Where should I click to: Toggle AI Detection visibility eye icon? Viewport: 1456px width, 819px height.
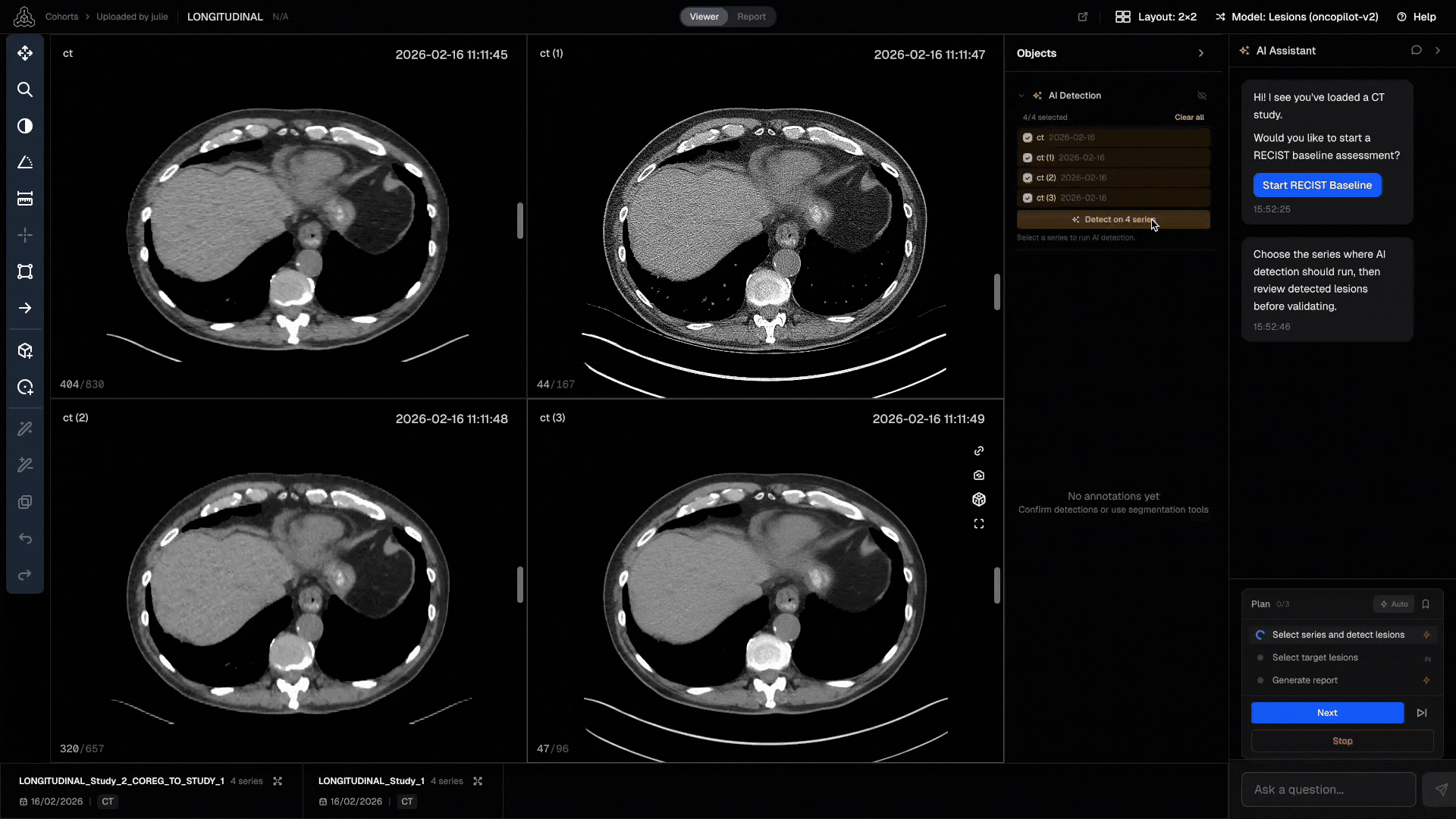point(1202,96)
